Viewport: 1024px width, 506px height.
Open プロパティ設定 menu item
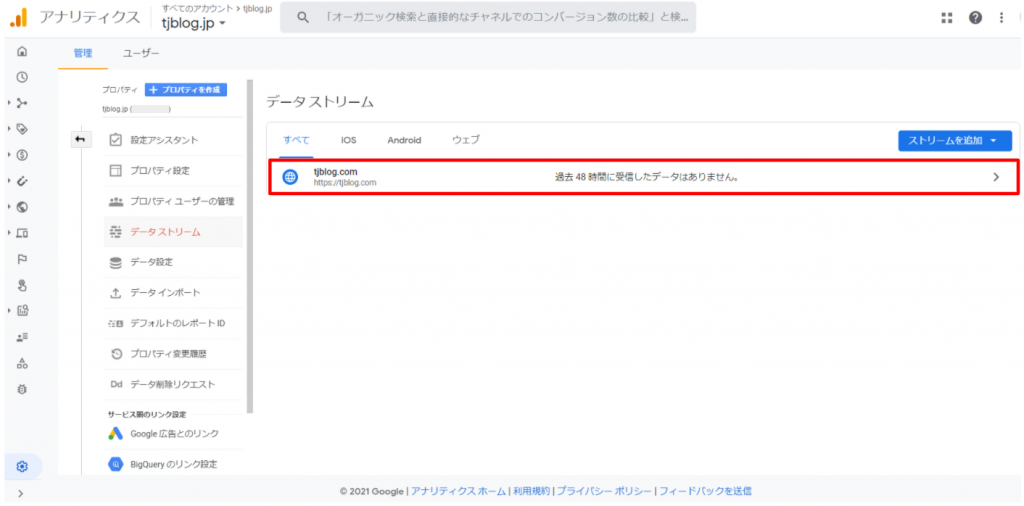click(x=173, y=170)
